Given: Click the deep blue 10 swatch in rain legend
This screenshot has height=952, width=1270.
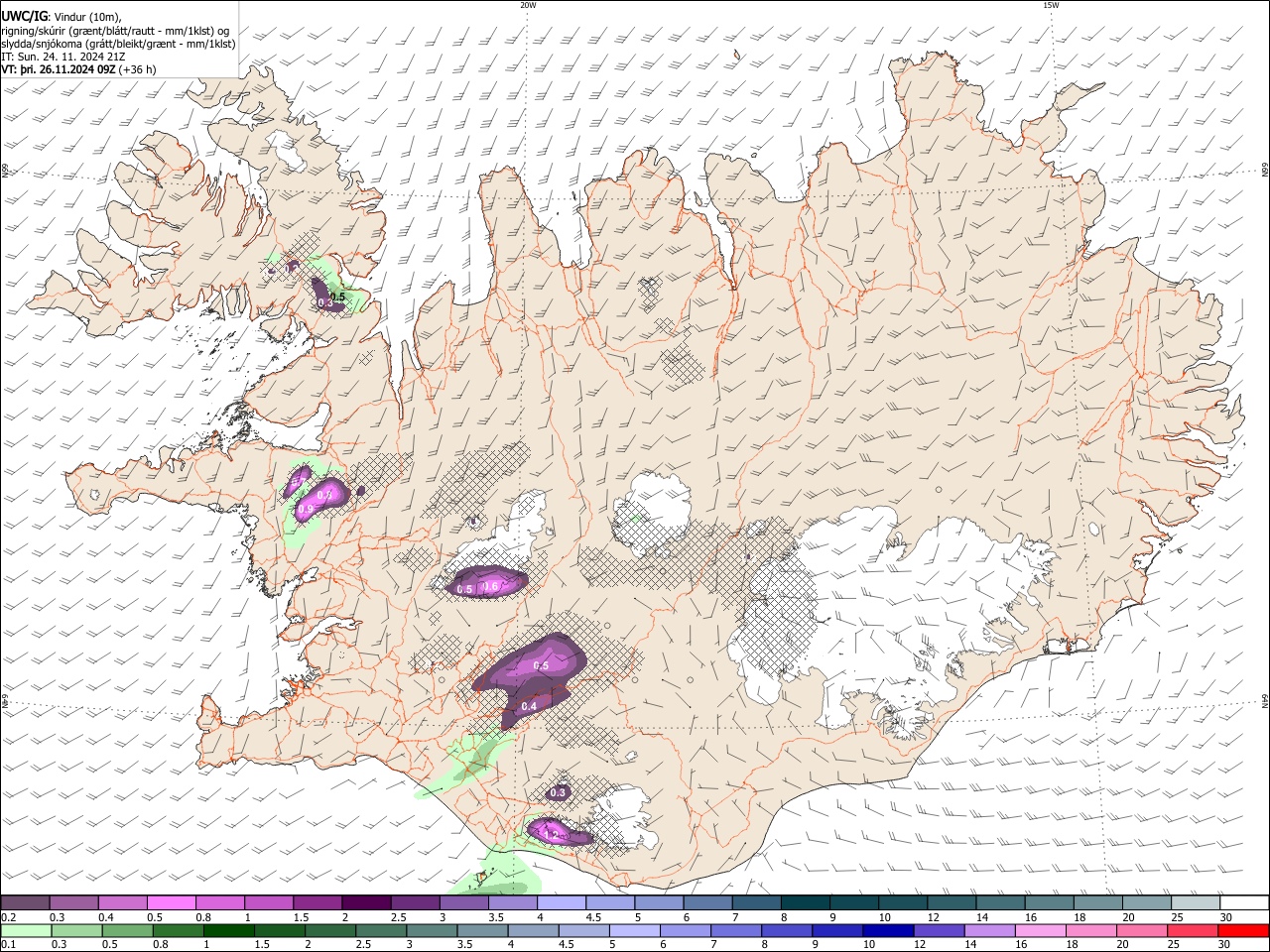Looking at the screenshot, I should click(887, 931).
